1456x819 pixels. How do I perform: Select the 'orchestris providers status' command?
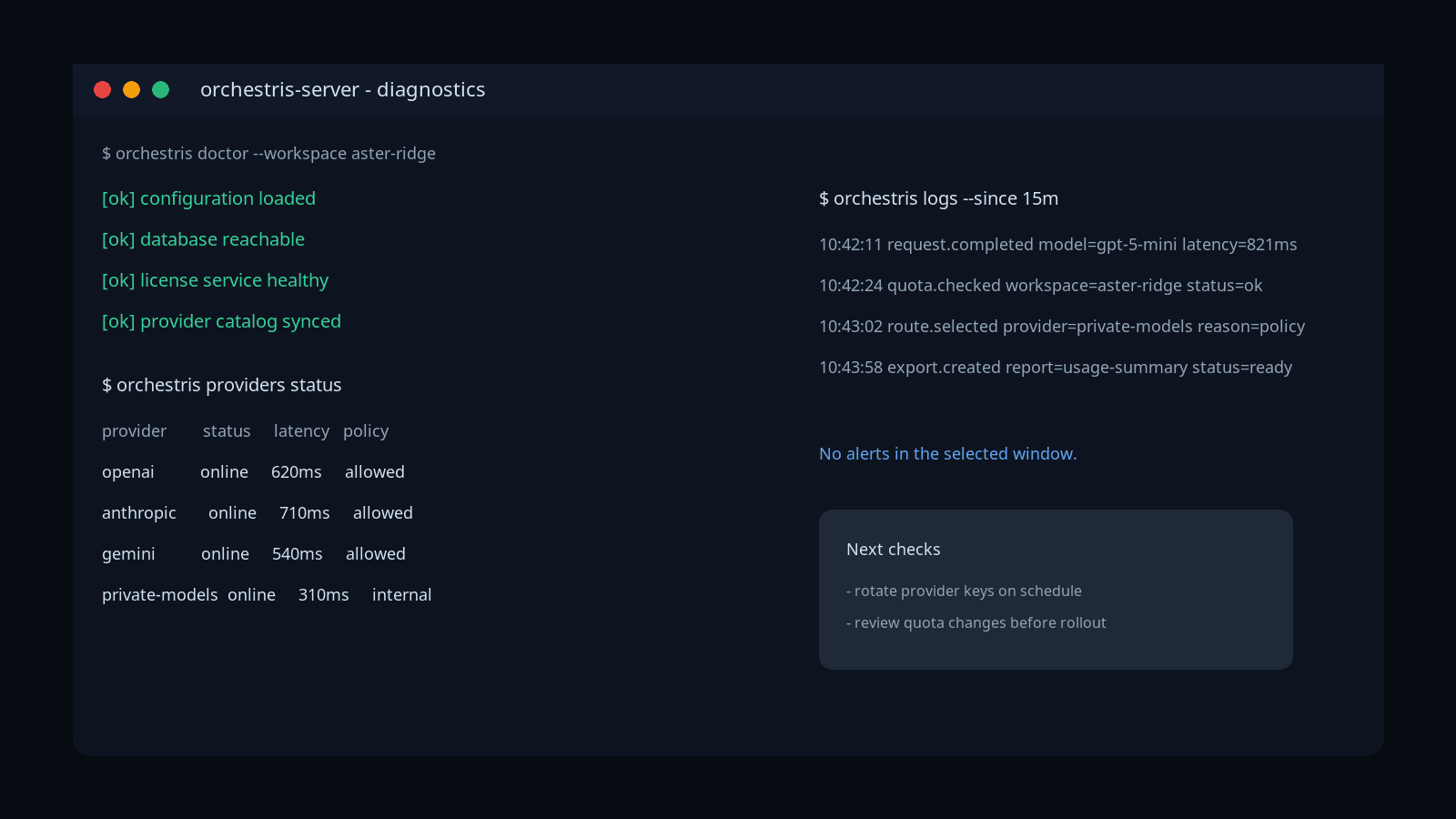point(222,385)
